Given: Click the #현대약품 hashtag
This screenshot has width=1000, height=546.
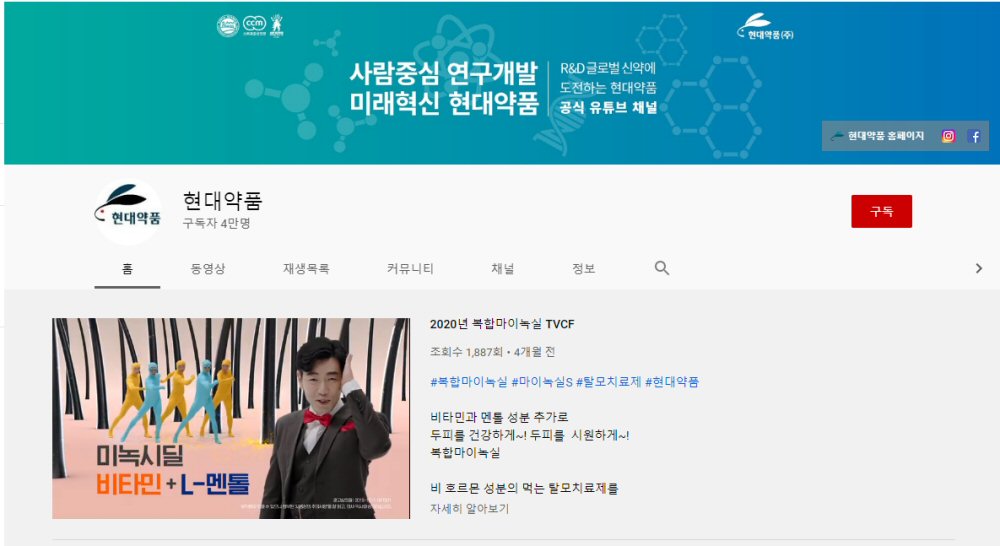Looking at the screenshot, I should (672, 381).
